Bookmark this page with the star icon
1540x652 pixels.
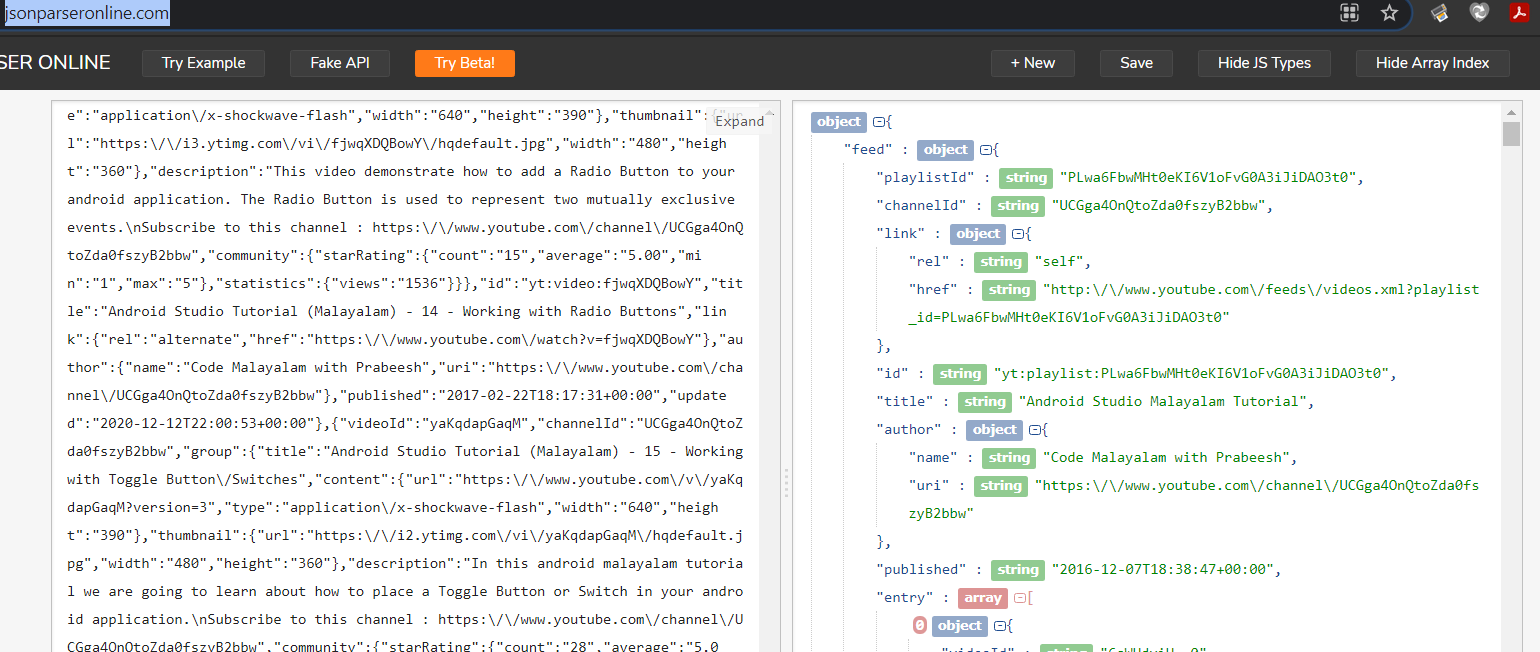pyautogui.click(x=1389, y=13)
